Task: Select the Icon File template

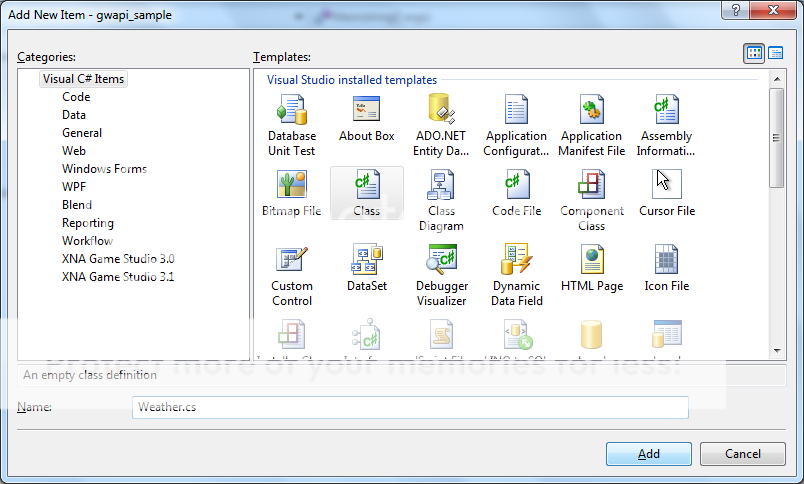Action: (x=667, y=268)
